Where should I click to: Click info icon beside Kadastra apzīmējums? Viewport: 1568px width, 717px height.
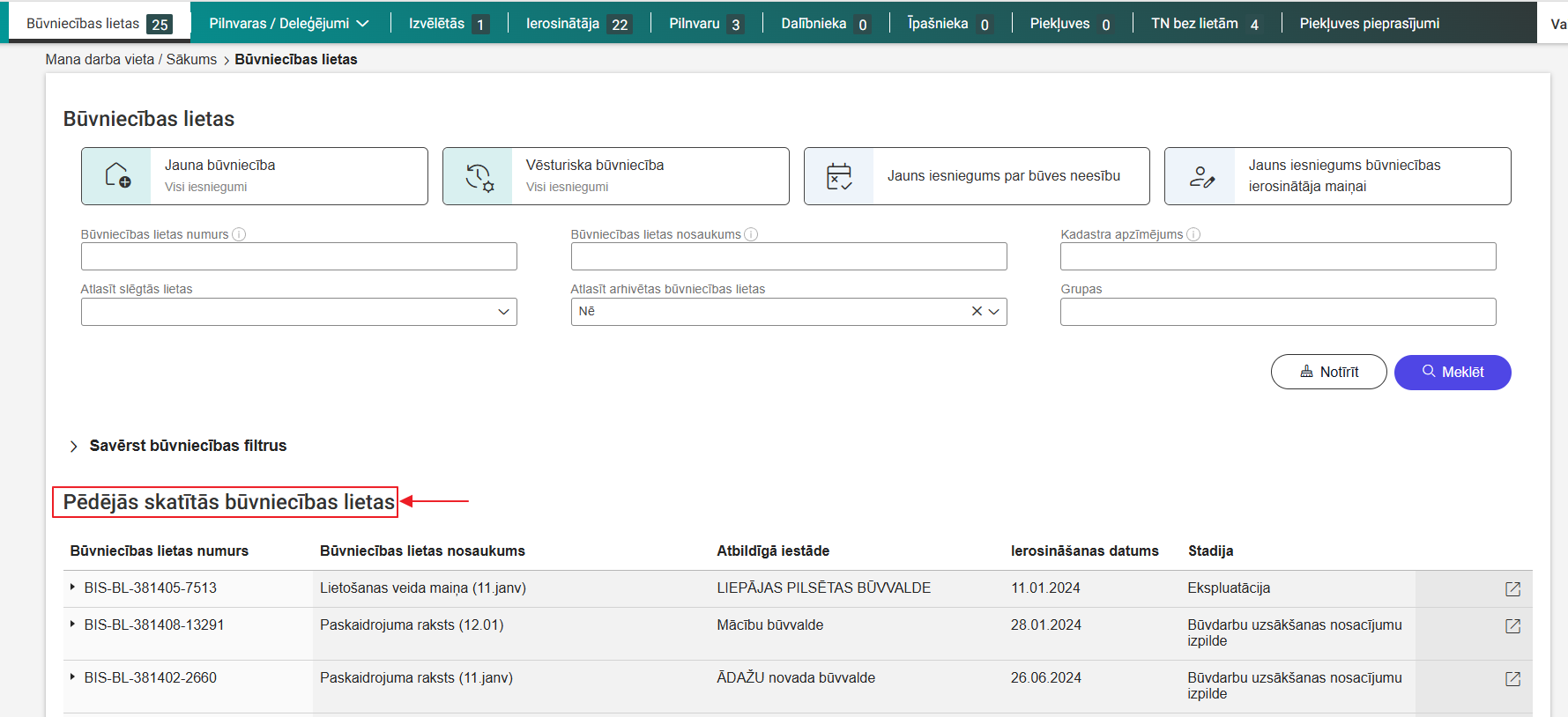[1193, 234]
